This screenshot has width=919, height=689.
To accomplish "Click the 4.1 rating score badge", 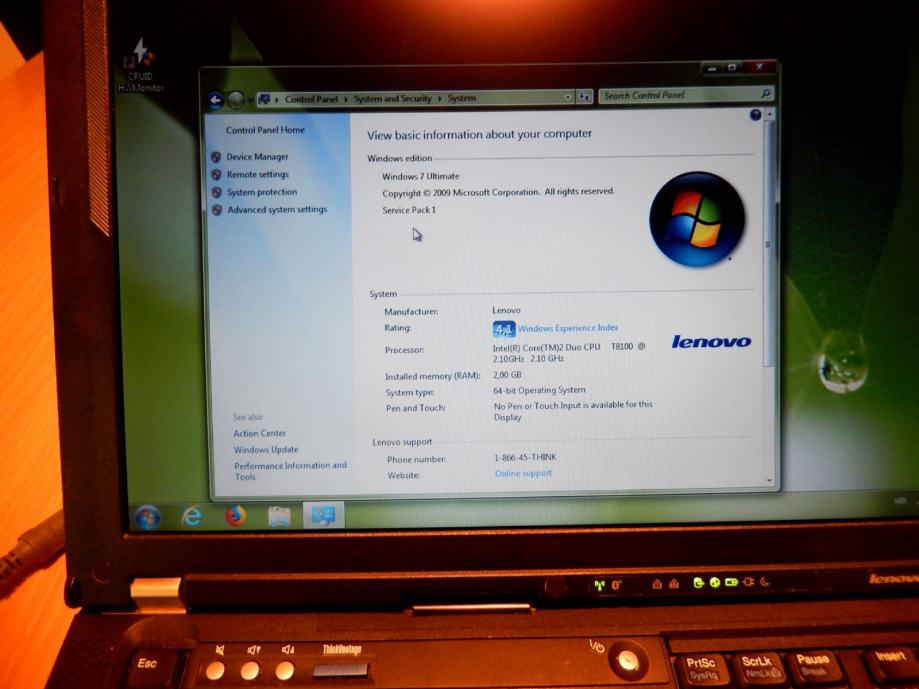I will pyautogui.click(x=503, y=329).
